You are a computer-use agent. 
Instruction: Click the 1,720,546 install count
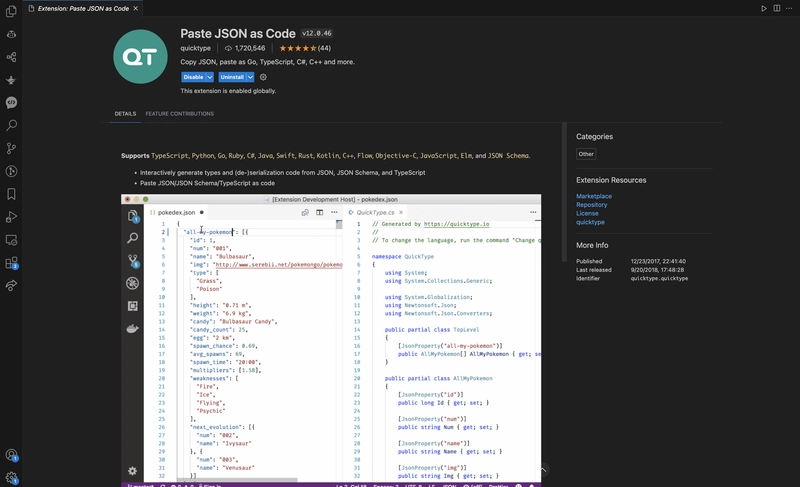[x=250, y=48]
